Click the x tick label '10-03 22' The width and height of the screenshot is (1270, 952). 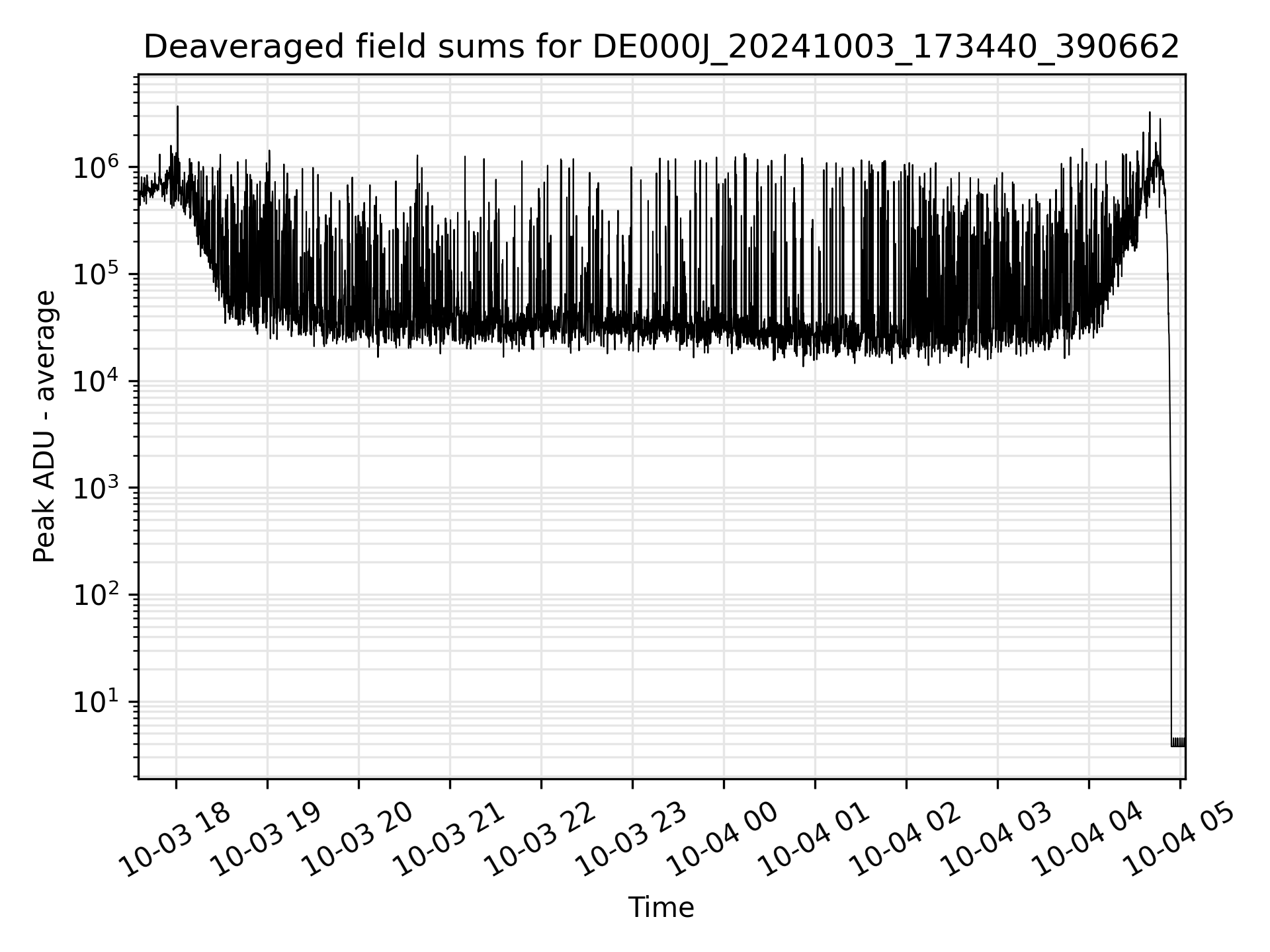coord(541,840)
